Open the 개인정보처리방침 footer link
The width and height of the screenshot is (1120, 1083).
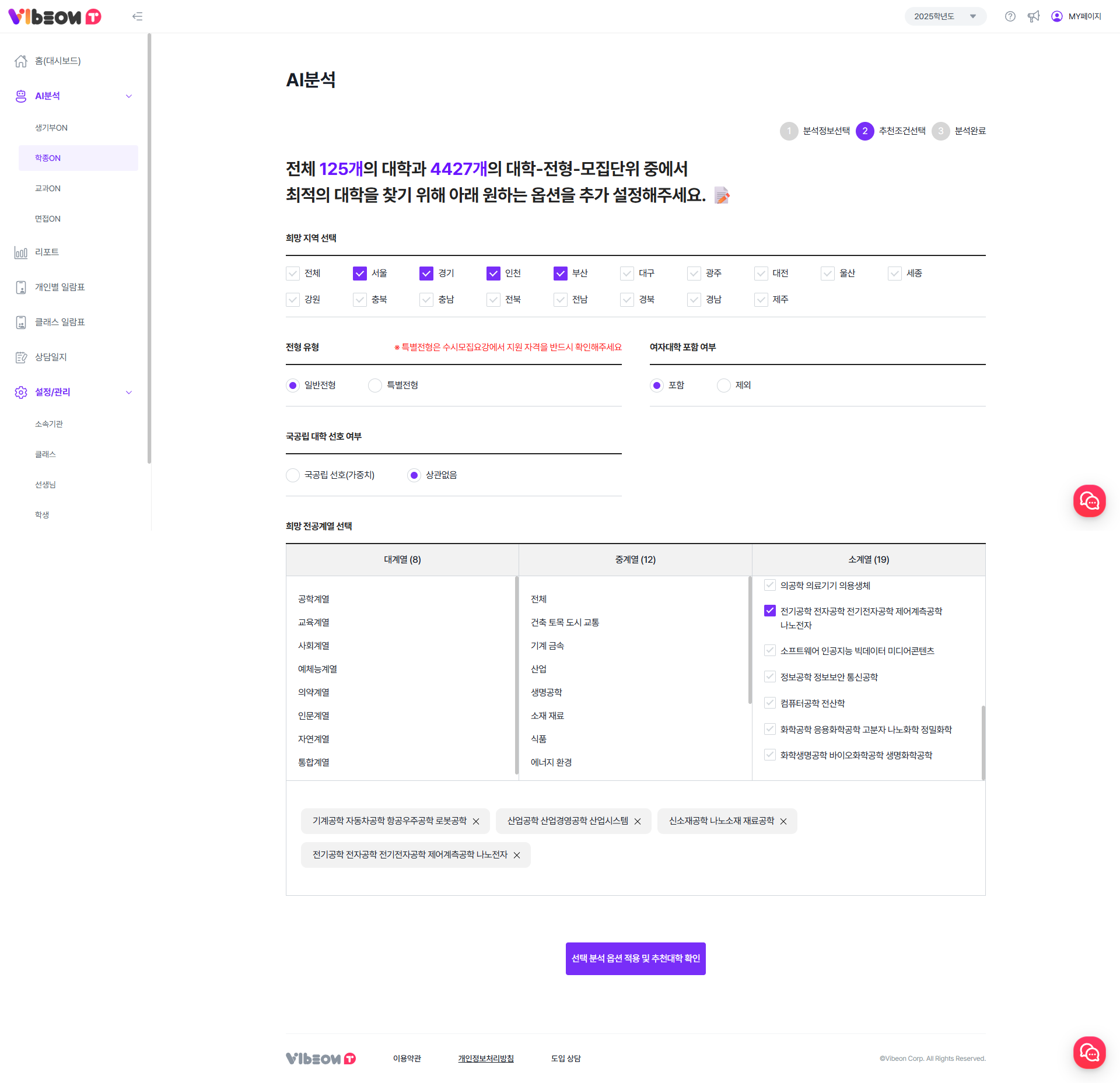485,1059
